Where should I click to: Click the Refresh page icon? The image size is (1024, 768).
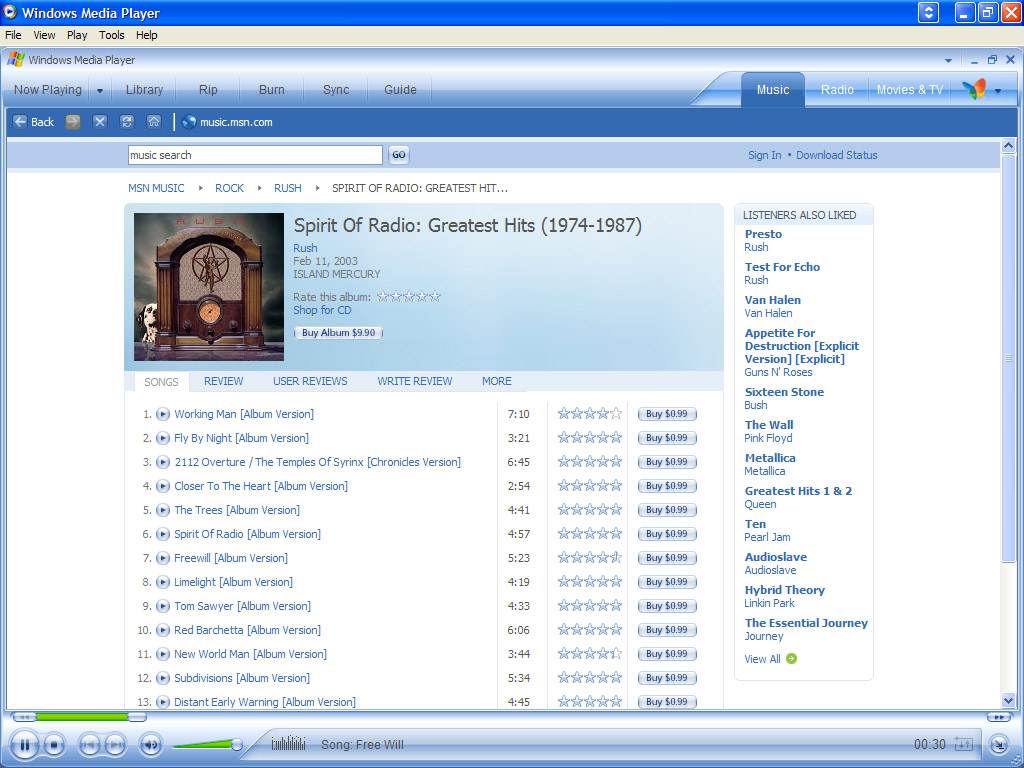tap(126, 122)
